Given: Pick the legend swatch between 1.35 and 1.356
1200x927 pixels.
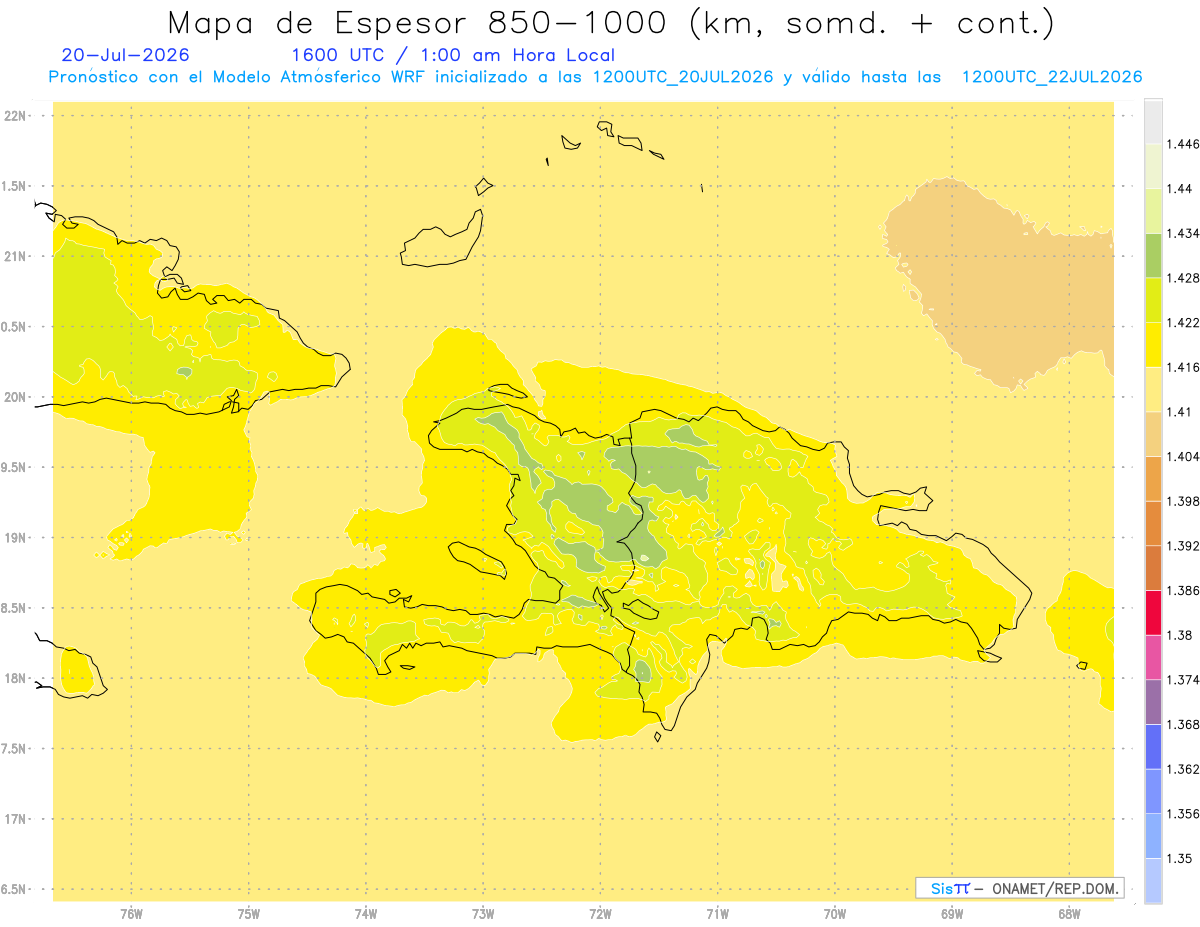Looking at the screenshot, I should [1153, 836].
